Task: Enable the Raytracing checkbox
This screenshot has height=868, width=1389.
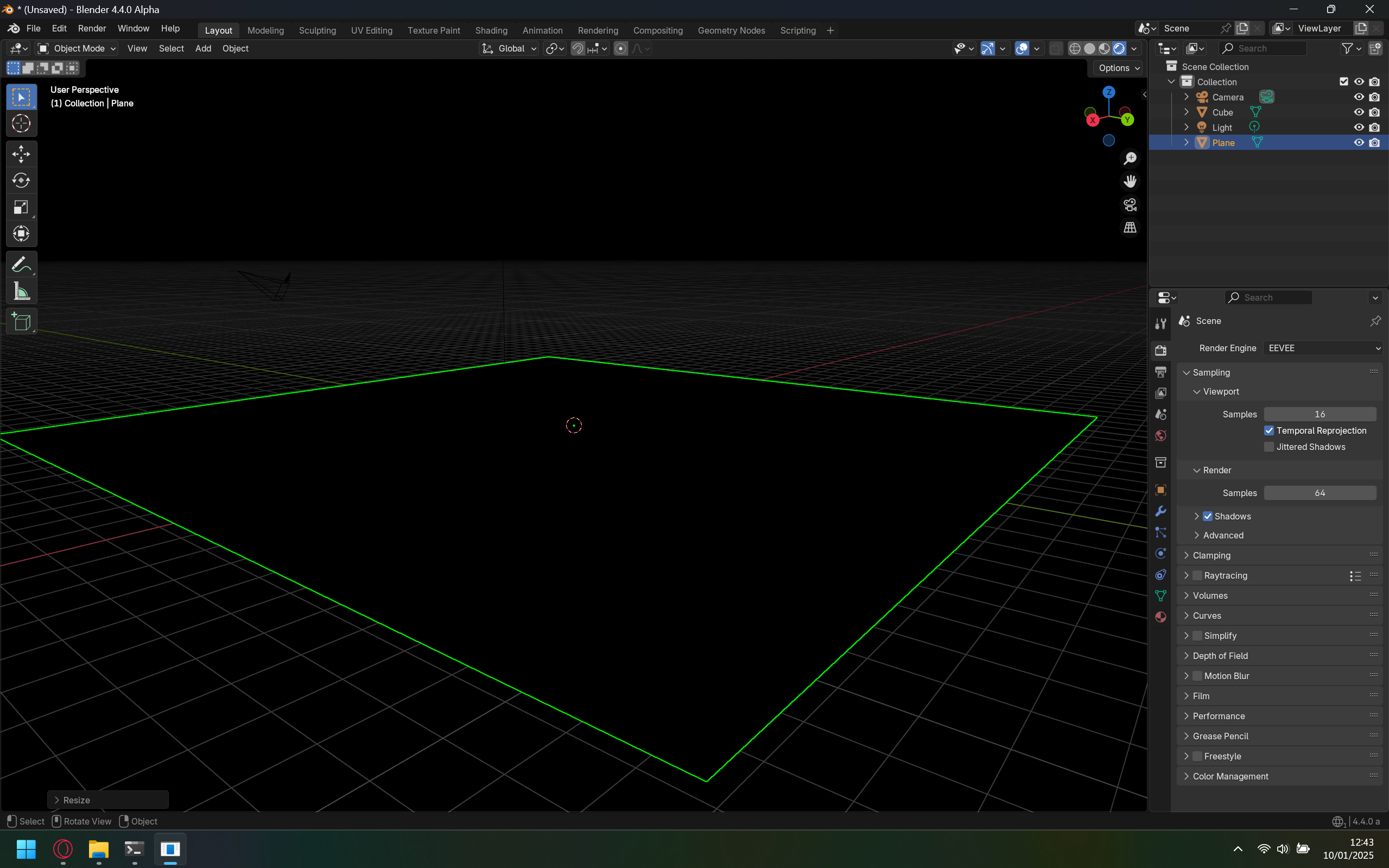Action: pyautogui.click(x=1197, y=575)
